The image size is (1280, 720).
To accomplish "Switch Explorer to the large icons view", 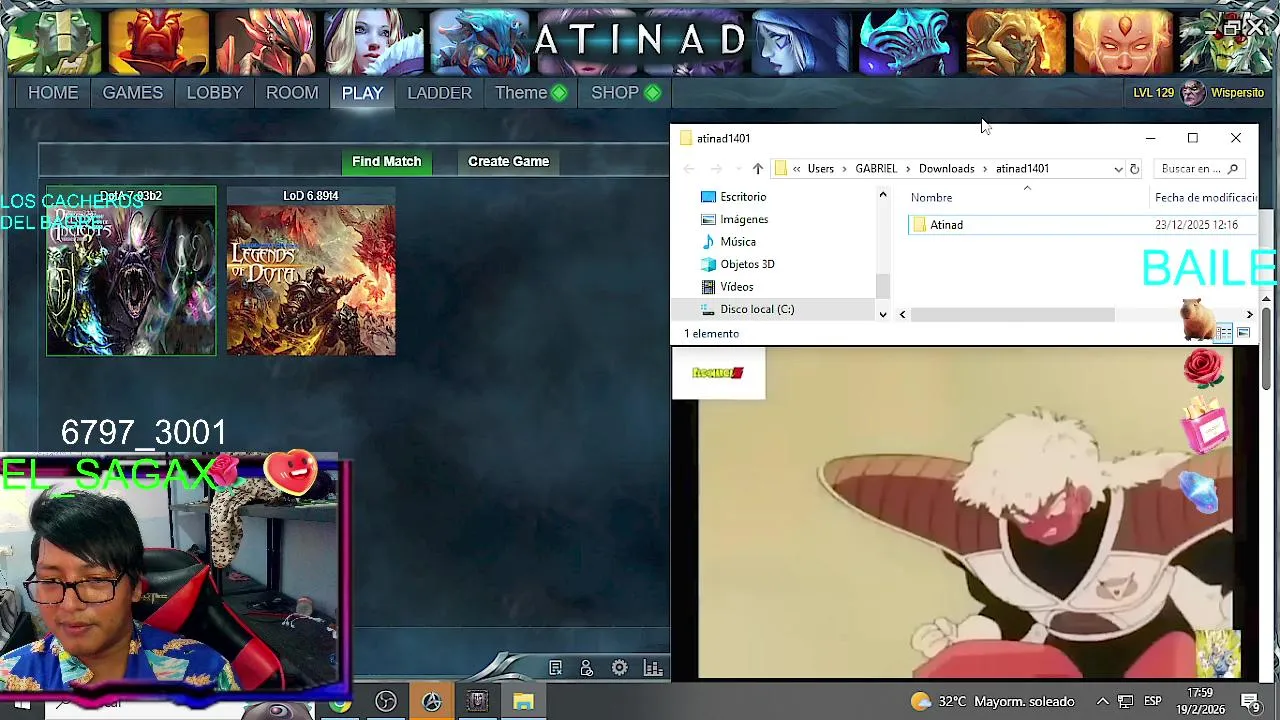I will [x=1243, y=333].
